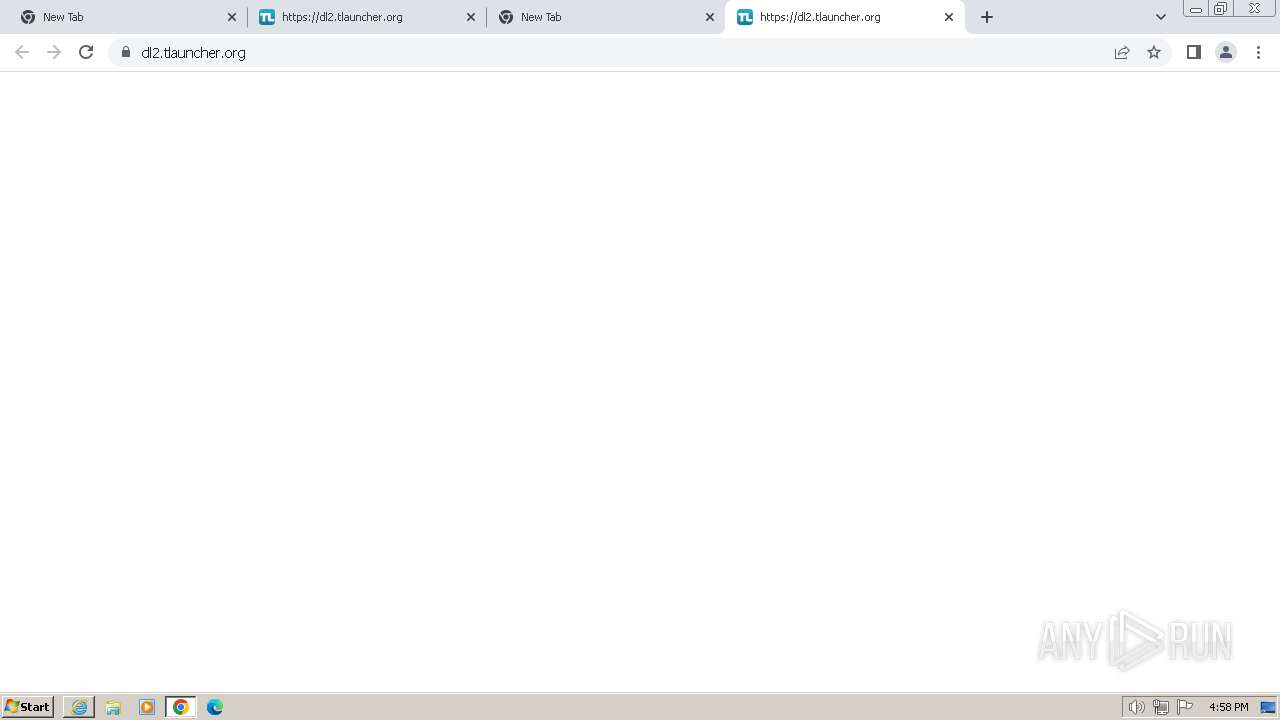Select the Chrome icon in the taskbar

click(x=181, y=707)
